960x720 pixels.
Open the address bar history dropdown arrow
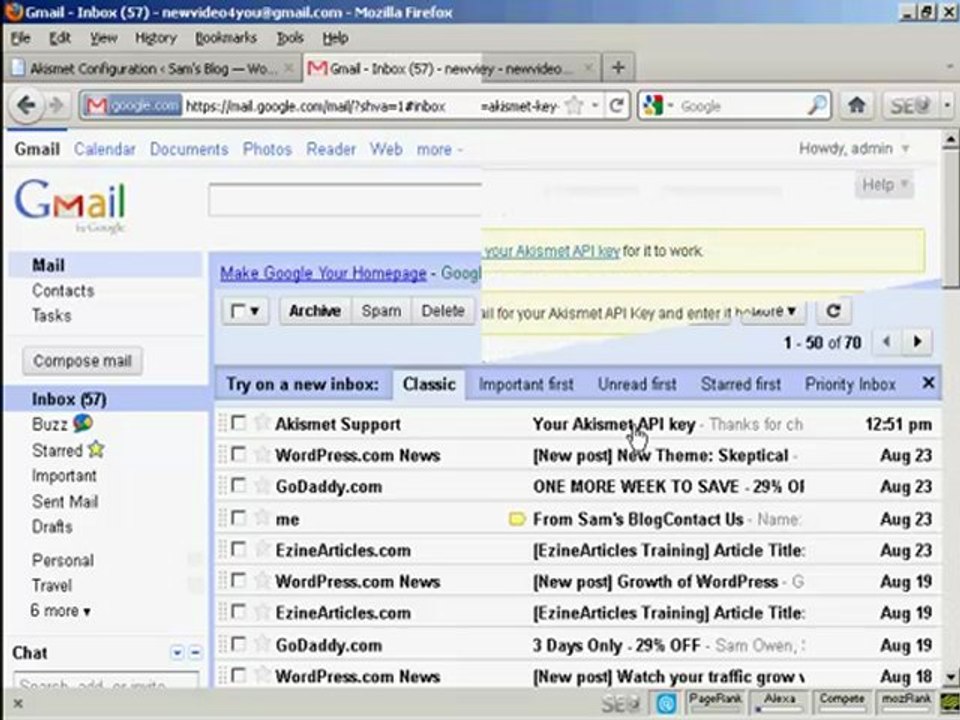click(x=595, y=106)
